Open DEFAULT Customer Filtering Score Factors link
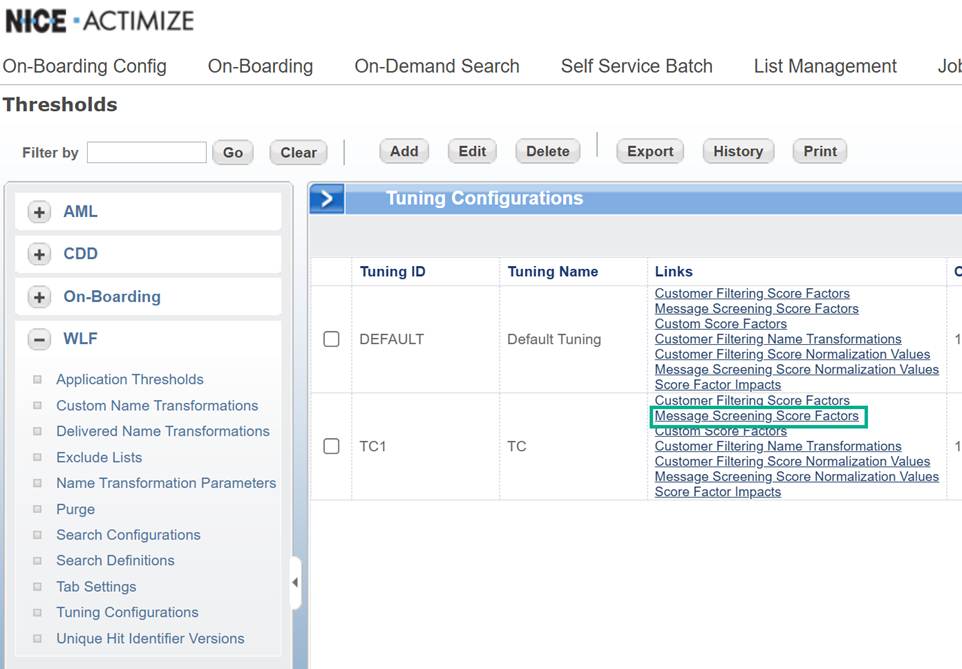 pos(752,293)
